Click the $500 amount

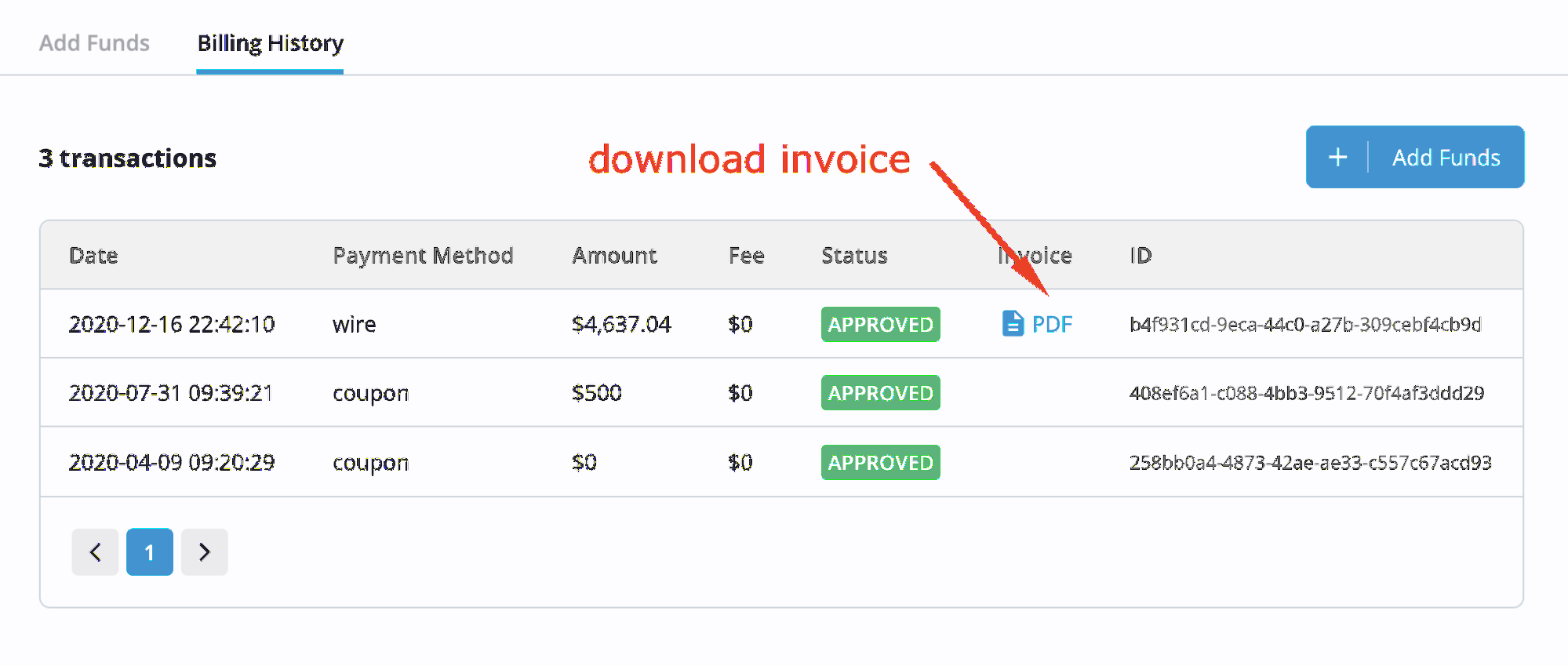point(596,393)
